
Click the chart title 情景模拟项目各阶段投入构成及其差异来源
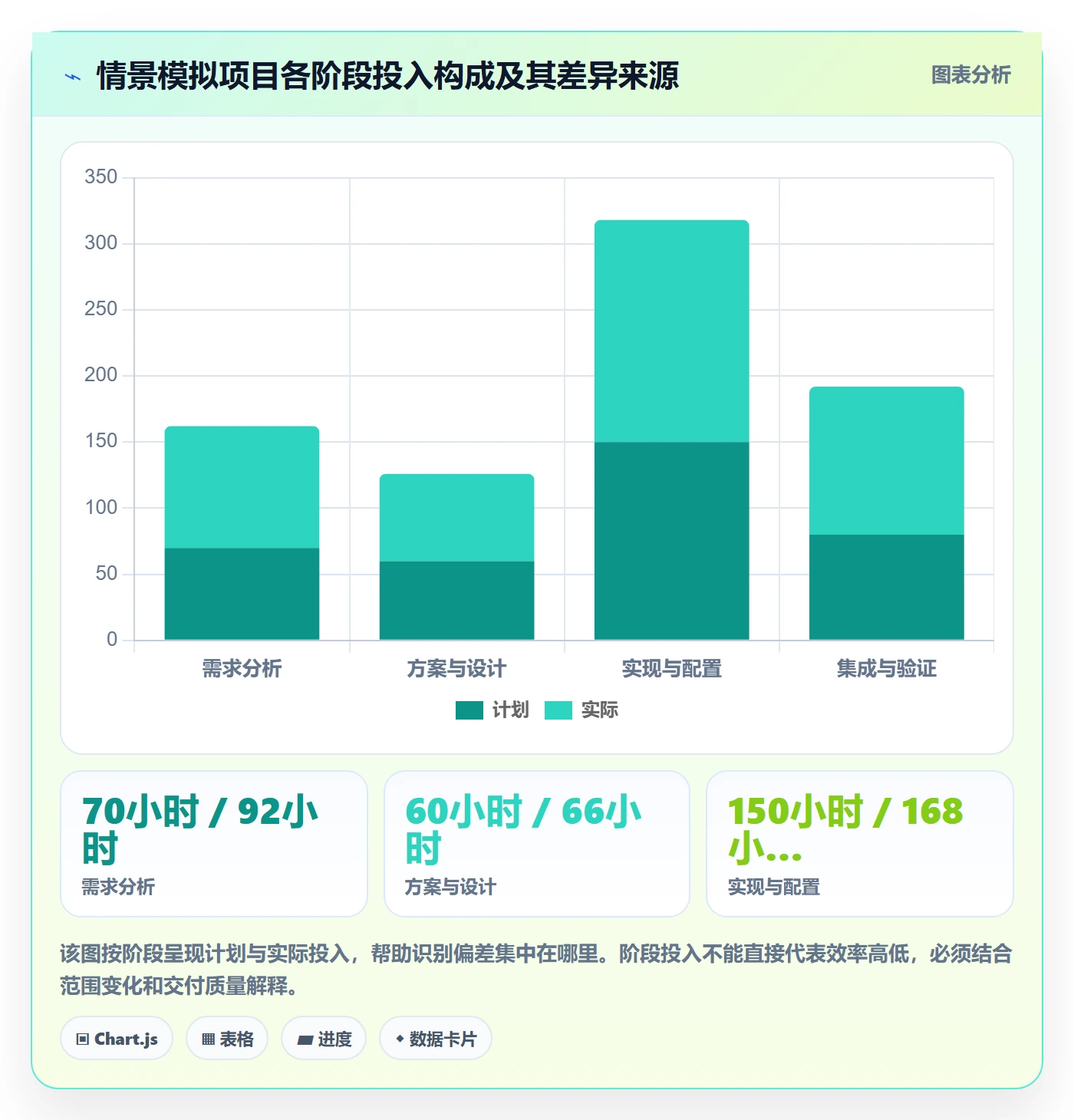pos(387,76)
